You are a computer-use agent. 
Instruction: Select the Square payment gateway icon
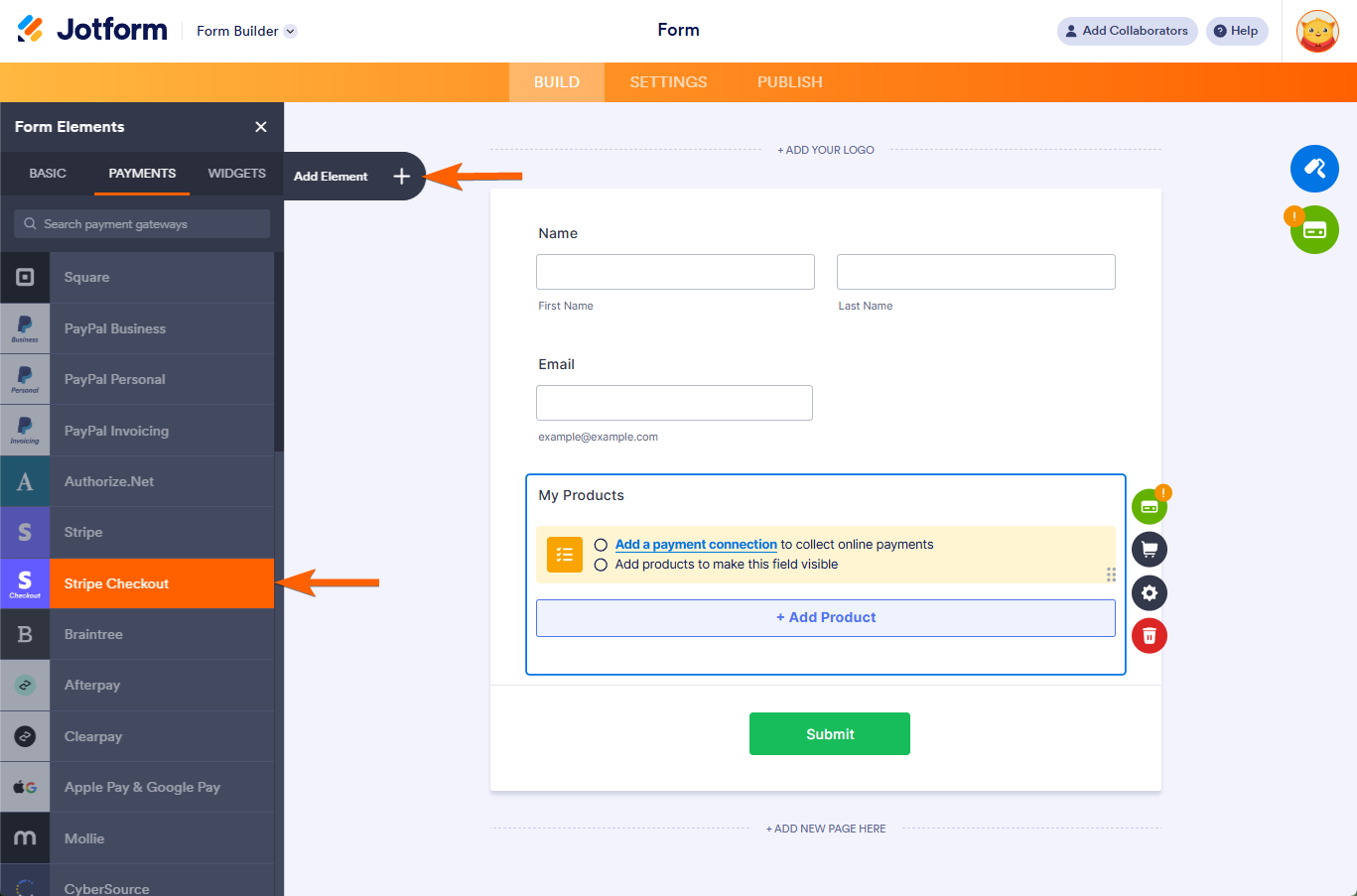pyautogui.click(x=24, y=277)
